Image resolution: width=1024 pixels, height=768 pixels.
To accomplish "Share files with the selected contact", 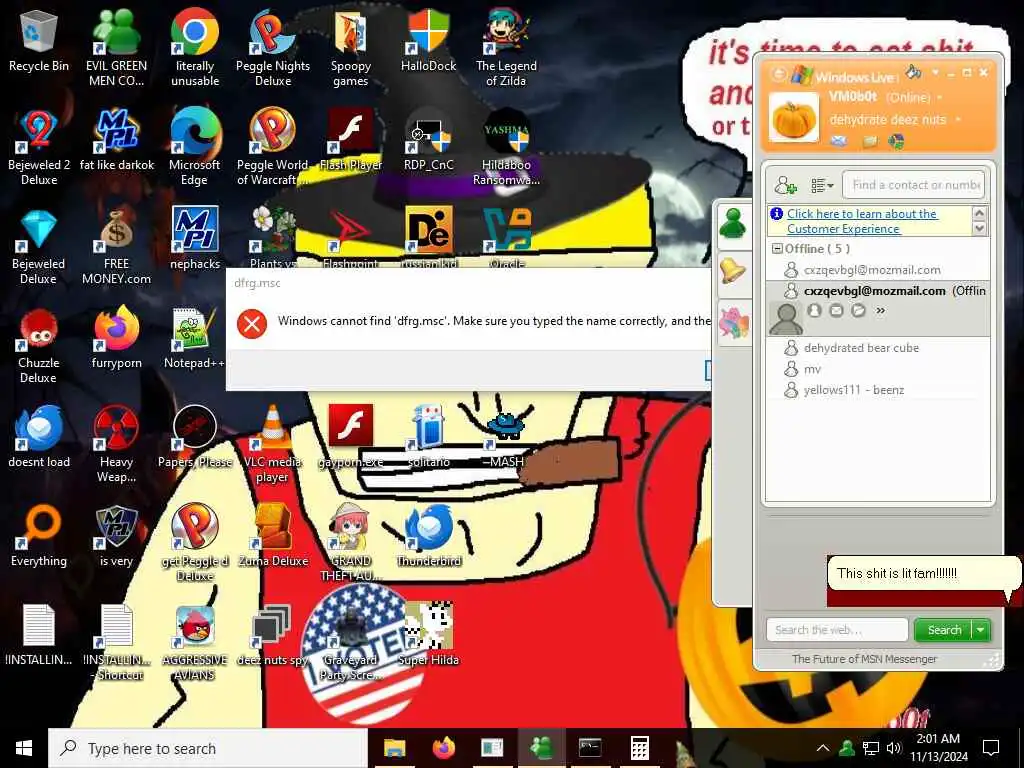I will [858, 311].
